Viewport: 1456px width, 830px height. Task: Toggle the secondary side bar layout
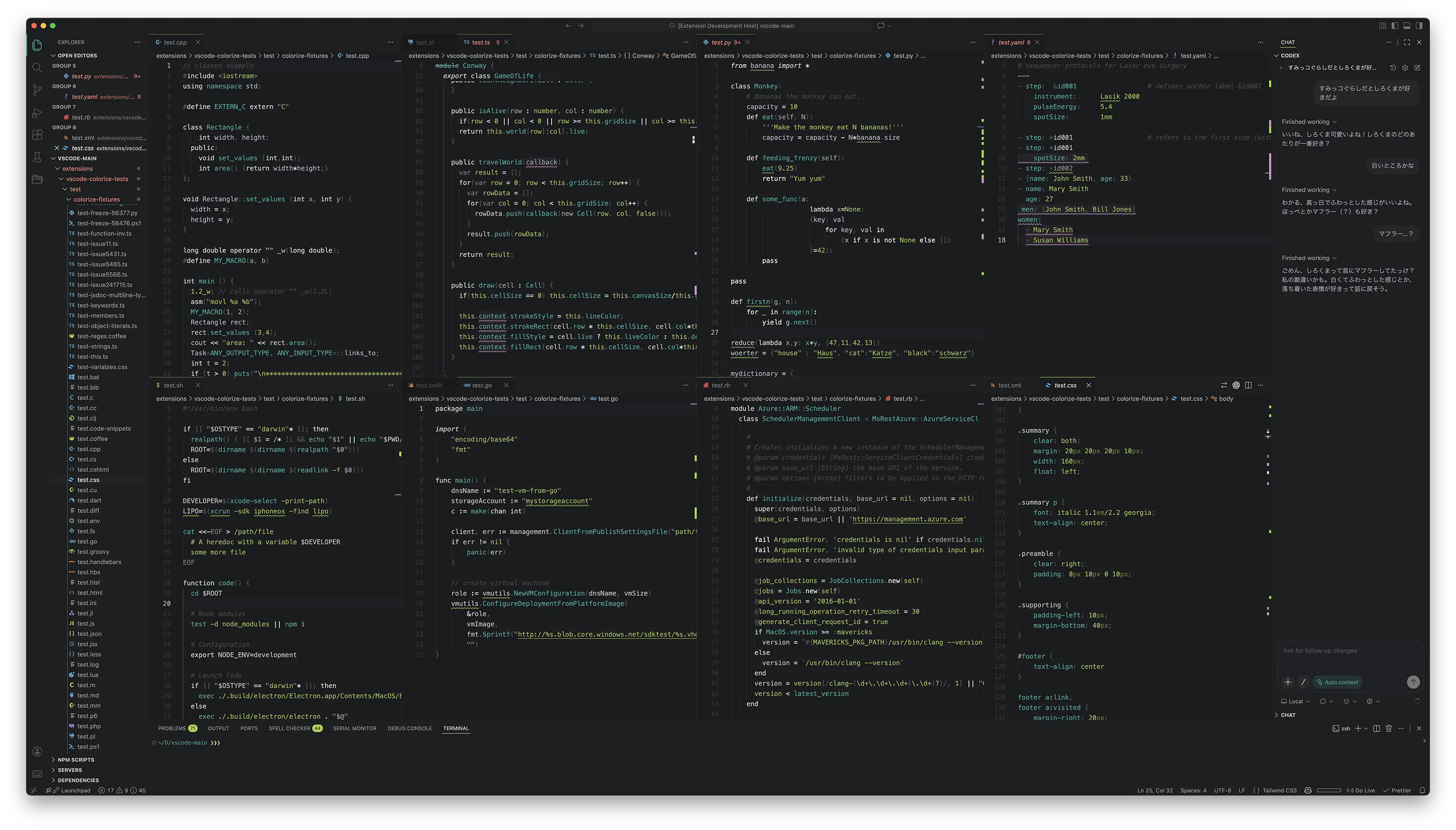tap(1419, 26)
